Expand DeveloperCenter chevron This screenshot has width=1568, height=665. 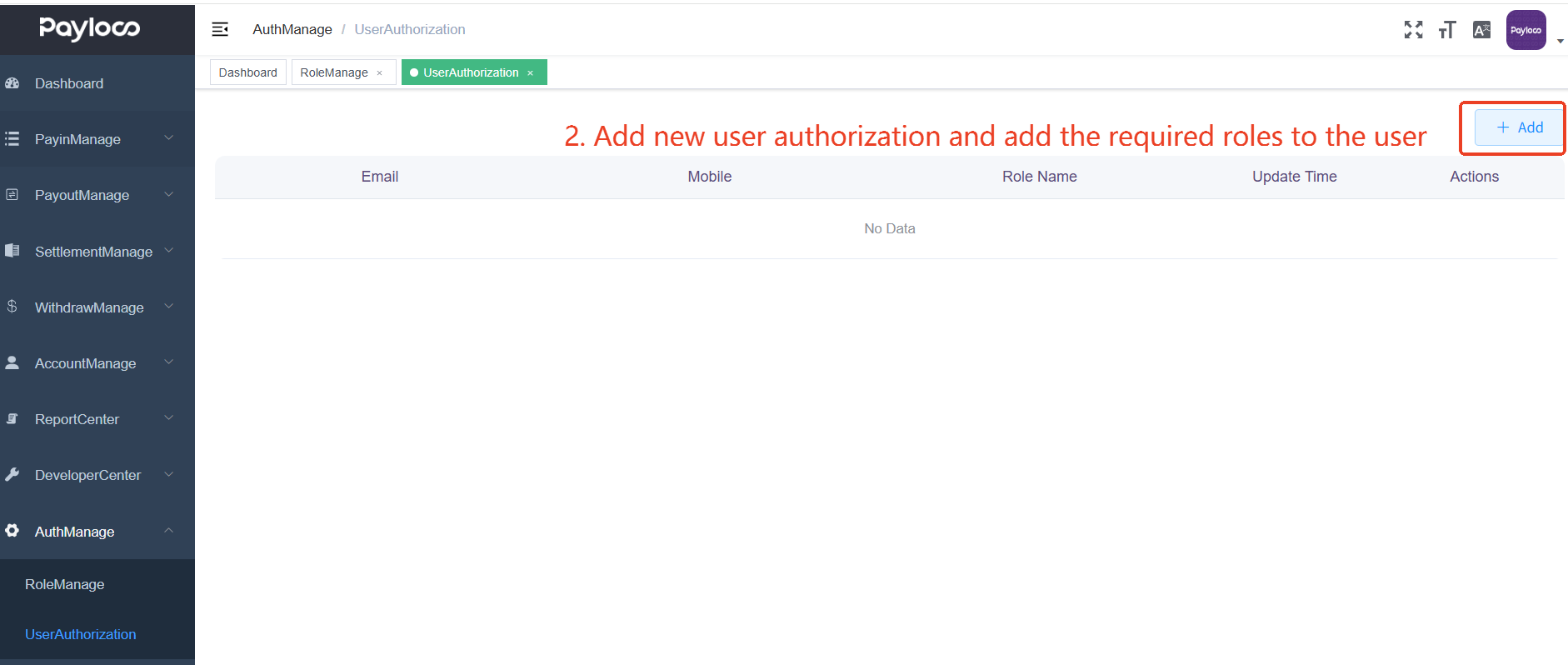tap(169, 474)
